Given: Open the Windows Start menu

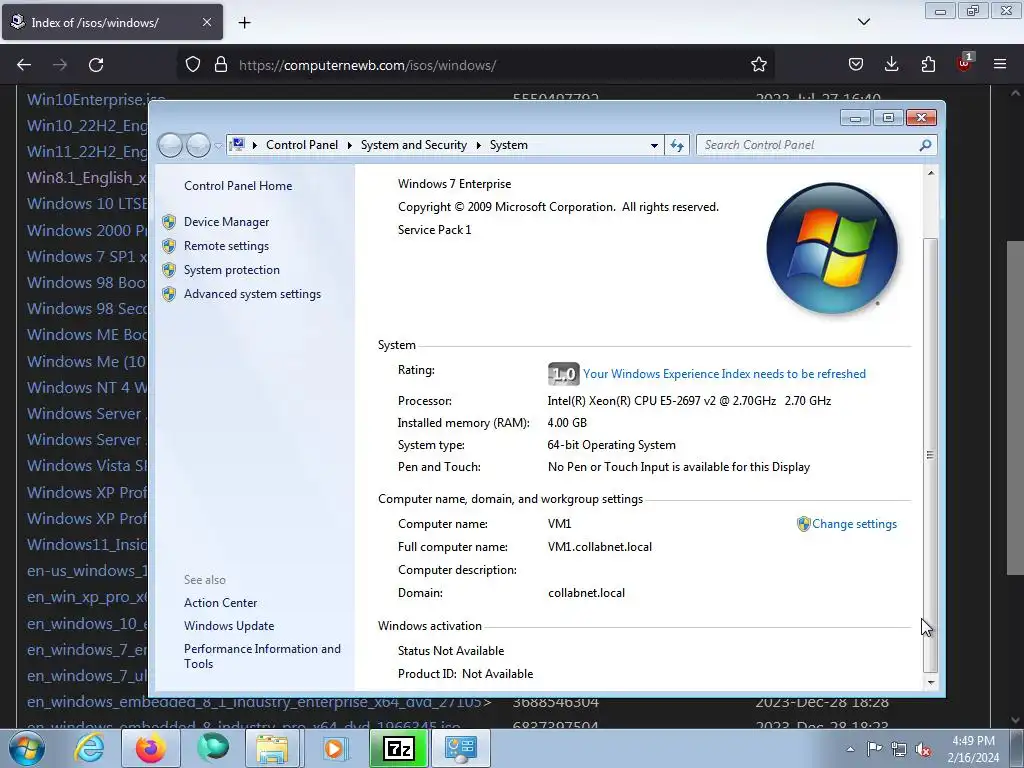Looking at the screenshot, I should 26,748.
